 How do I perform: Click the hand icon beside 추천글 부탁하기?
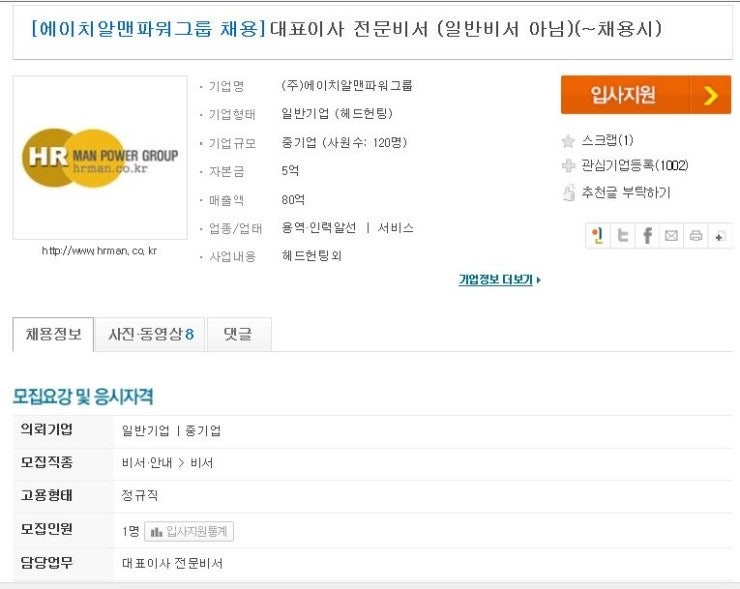click(x=569, y=192)
